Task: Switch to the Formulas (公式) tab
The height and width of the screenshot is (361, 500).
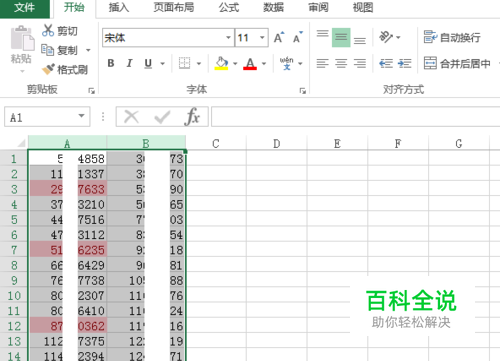Action: [x=229, y=7]
